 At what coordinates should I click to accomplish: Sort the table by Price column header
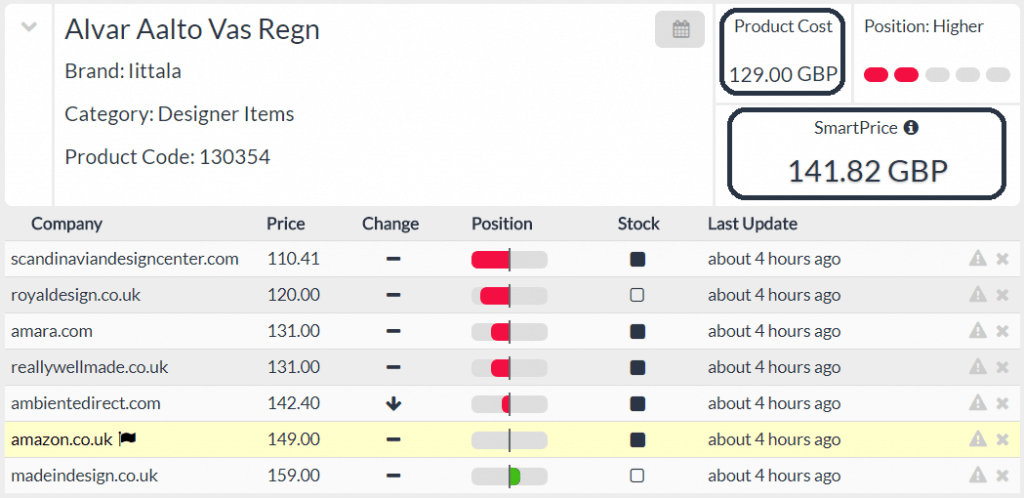pyautogui.click(x=286, y=224)
